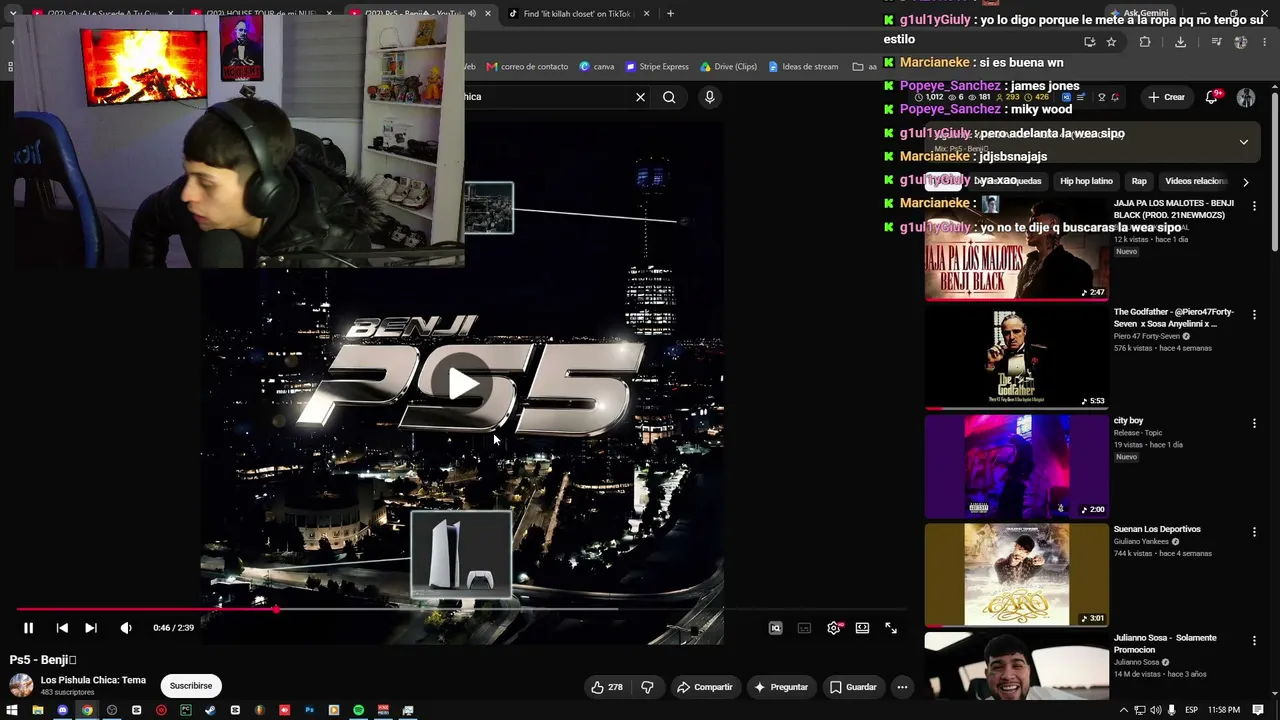This screenshot has height=720, width=1280.
Task: Open JAJA PA LOS MALOTES video thumbnail
Action: 1017,249
